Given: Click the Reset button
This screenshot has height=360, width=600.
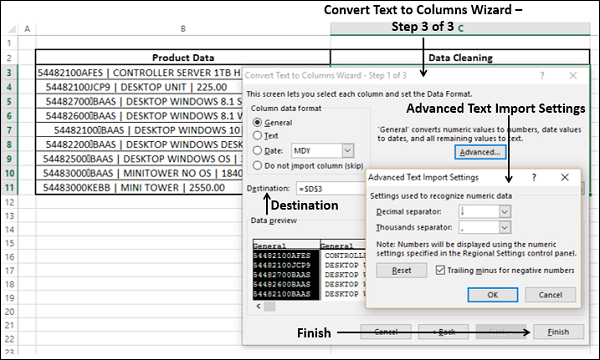Looking at the screenshot, I should tap(401, 270).
